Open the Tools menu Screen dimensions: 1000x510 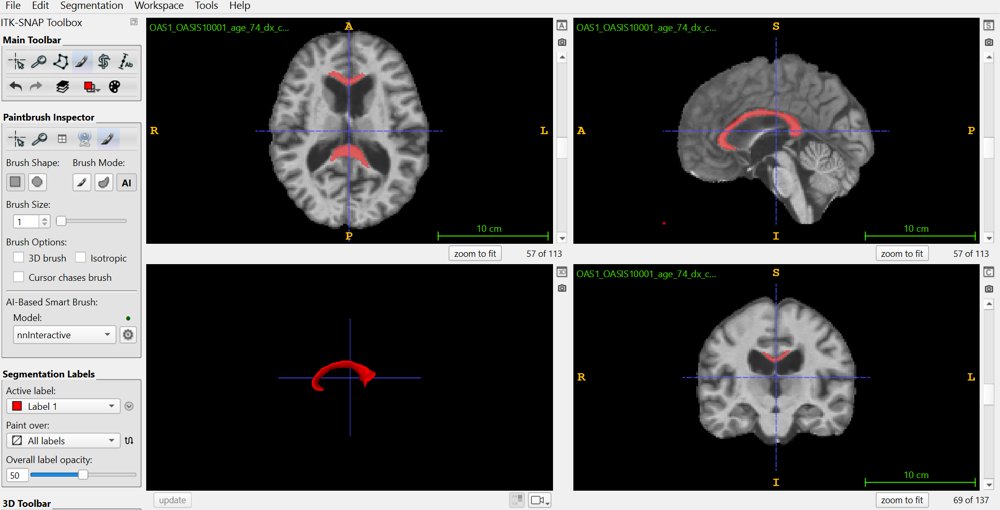207,6
